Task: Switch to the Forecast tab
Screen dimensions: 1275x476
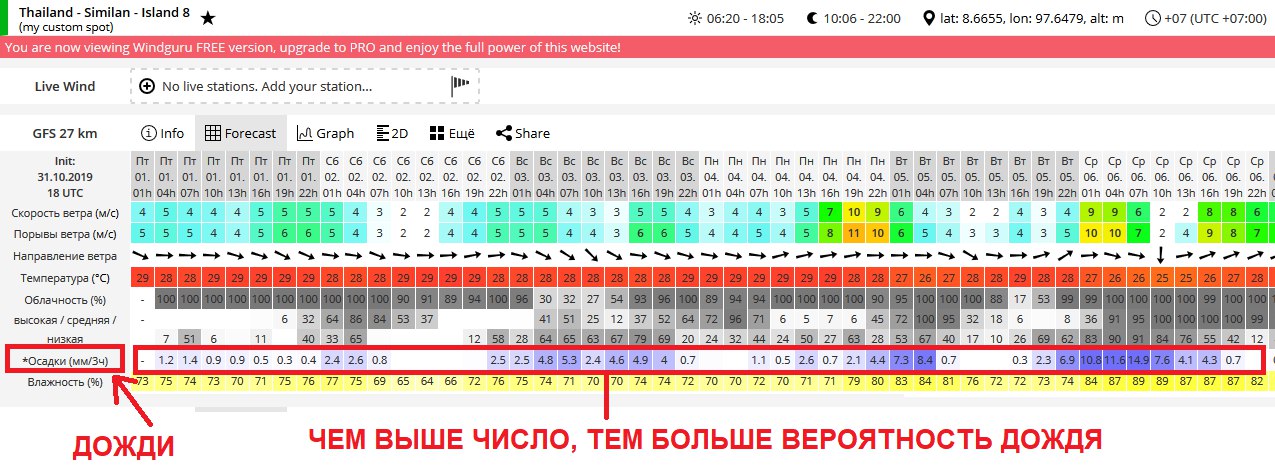Action: [239, 133]
